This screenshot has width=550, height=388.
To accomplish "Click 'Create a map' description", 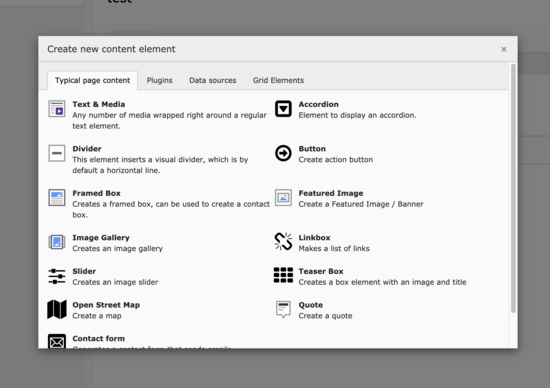I will click(x=97, y=316).
